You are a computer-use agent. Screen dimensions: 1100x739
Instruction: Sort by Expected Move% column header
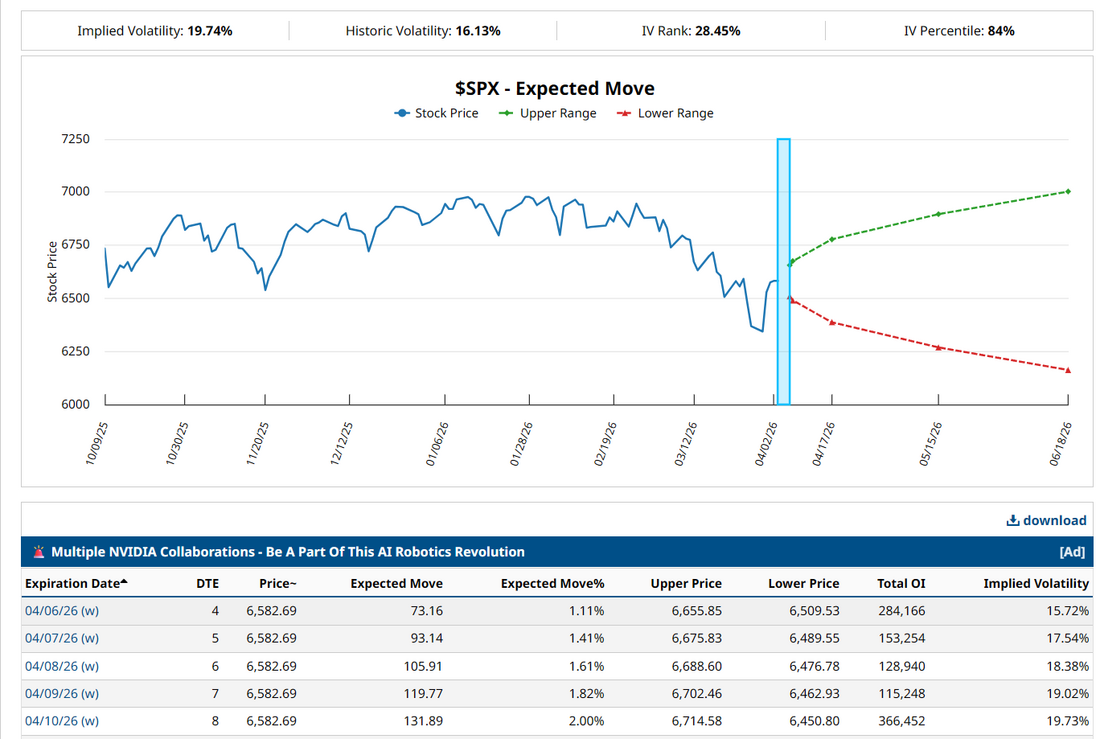552,584
